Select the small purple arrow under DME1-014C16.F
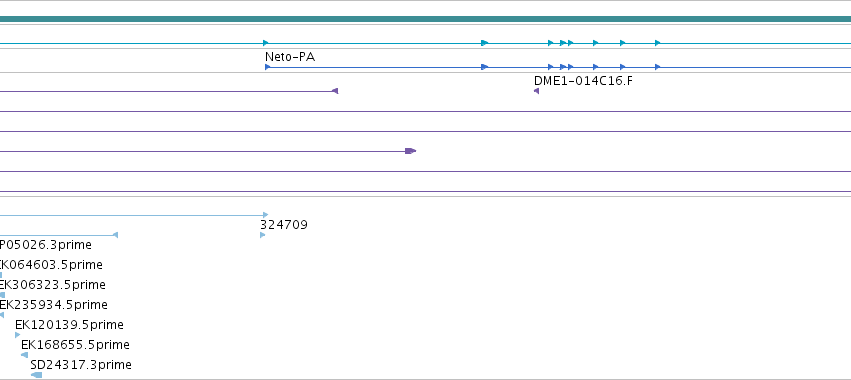This screenshot has width=851, height=380. point(536,91)
